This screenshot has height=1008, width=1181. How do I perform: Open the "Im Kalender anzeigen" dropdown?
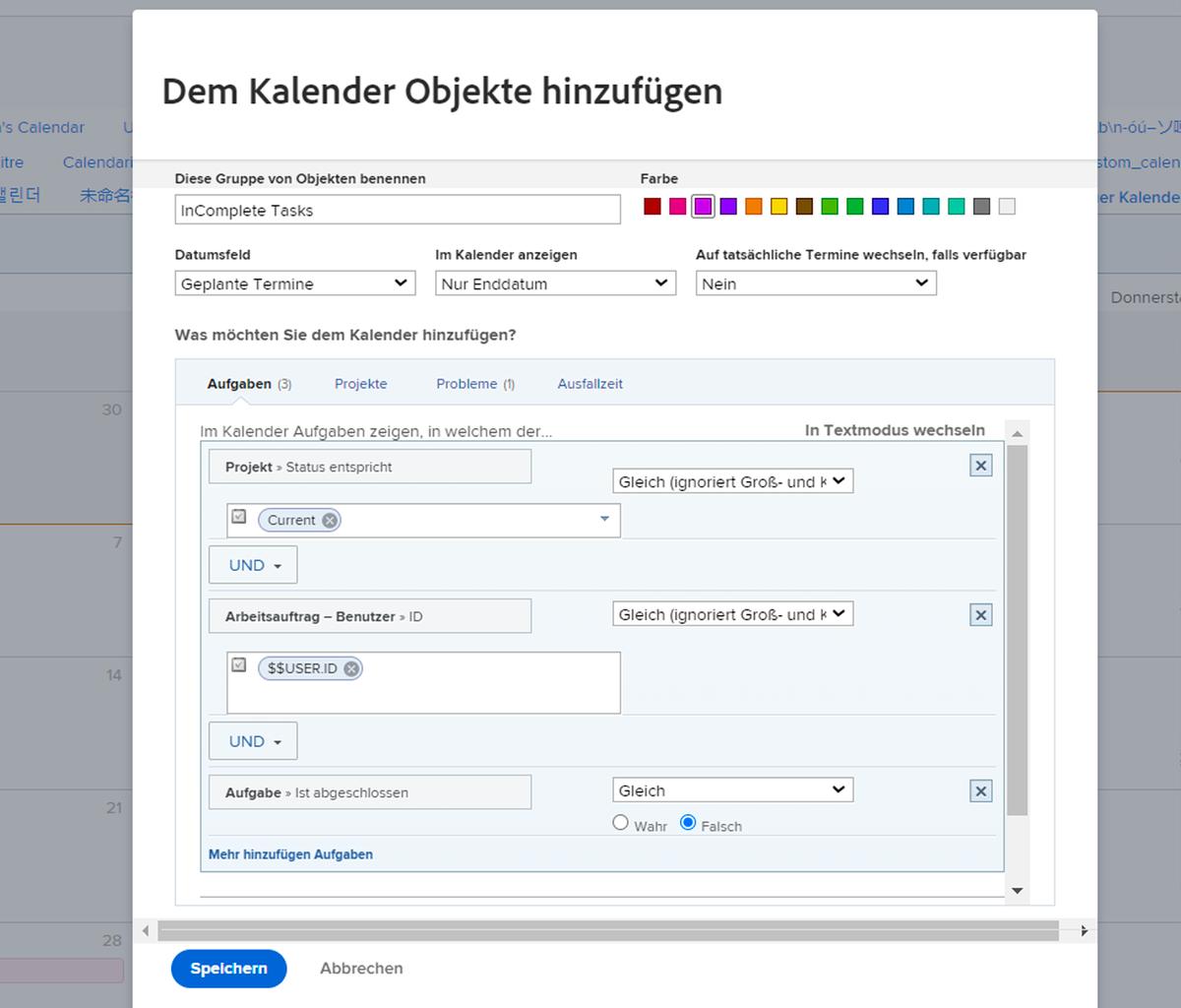click(555, 283)
